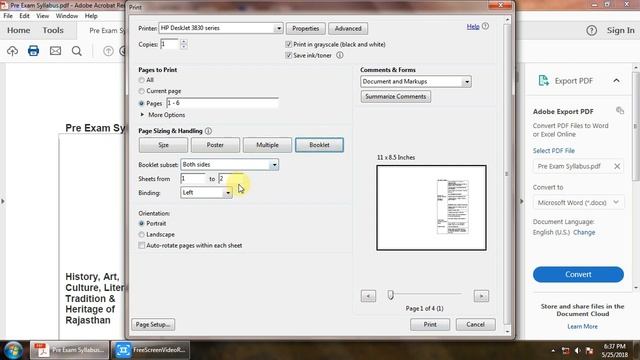This screenshot has height=360, width=640.
Task: Select the Poster sizing option
Action: coord(215,145)
